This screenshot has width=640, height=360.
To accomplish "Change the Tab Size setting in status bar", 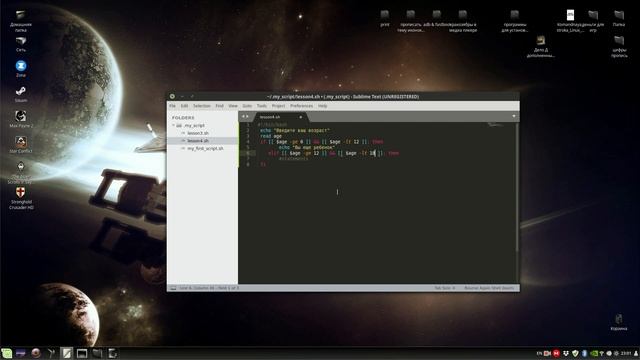I will click(x=444, y=288).
